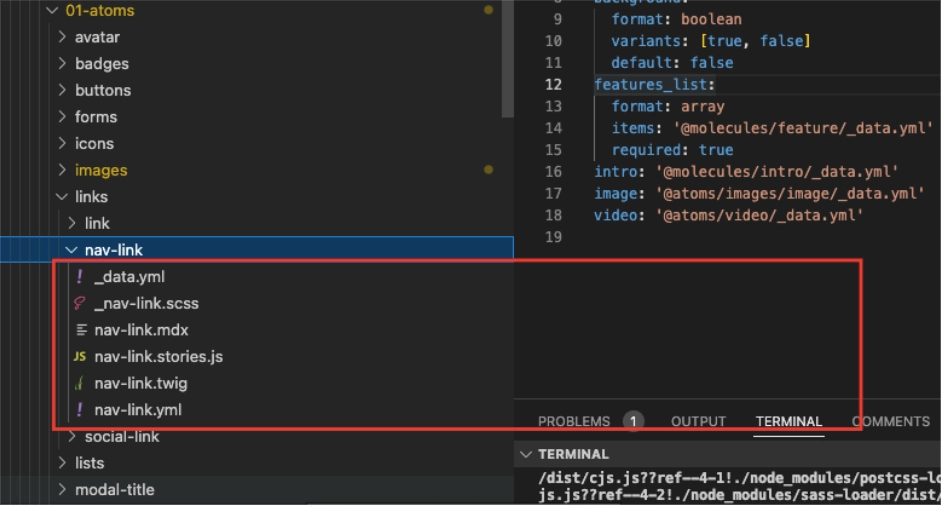Click the 'format: array' line
942x506 pixels.
click(x=668, y=106)
